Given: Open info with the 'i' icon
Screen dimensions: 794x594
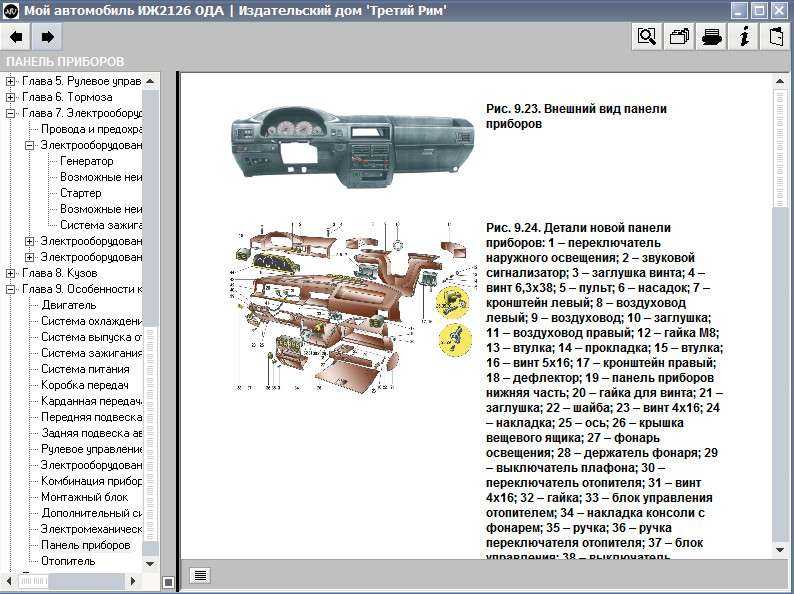Looking at the screenshot, I should pos(744,37).
